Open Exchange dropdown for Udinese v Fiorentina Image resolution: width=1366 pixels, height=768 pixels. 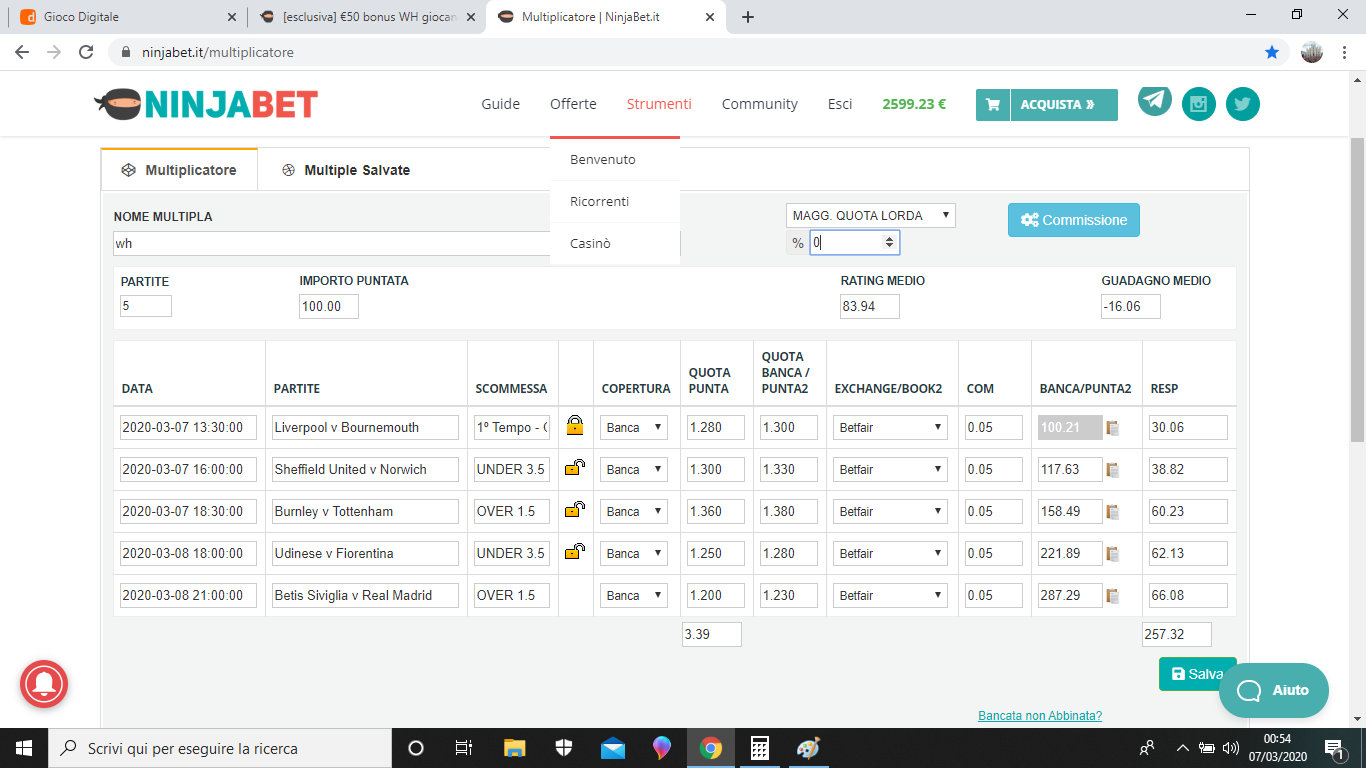point(890,553)
